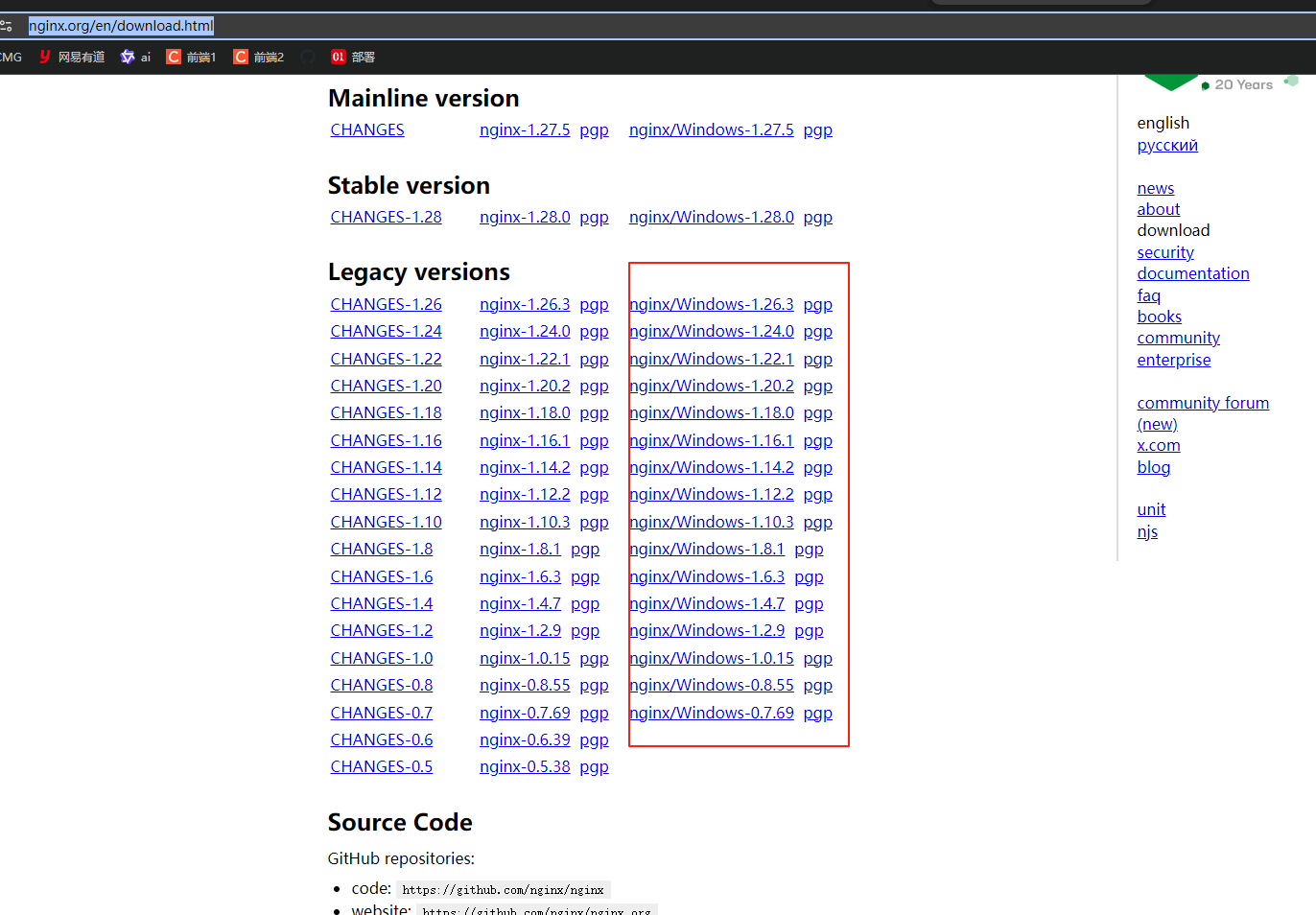This screenshot has width=1316, height=915.
Task: Download nginx/Windows-1.28.0
Action: 712,217
